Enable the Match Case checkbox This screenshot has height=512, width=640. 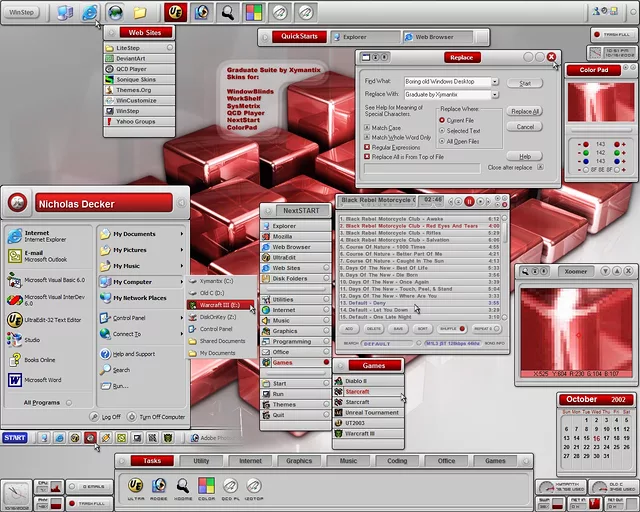pos(367,128)
